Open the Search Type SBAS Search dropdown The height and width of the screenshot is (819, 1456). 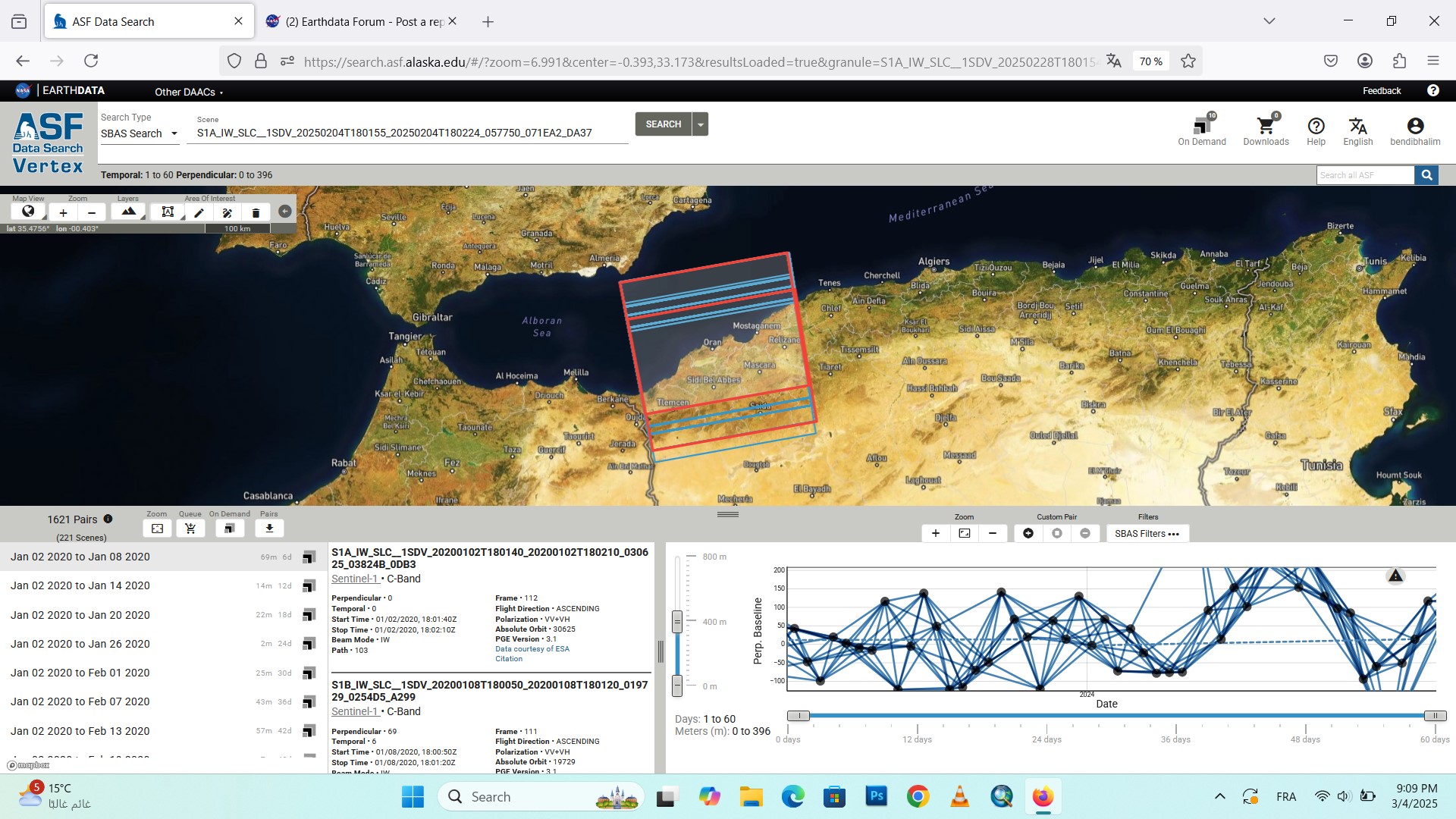point(140,133)
